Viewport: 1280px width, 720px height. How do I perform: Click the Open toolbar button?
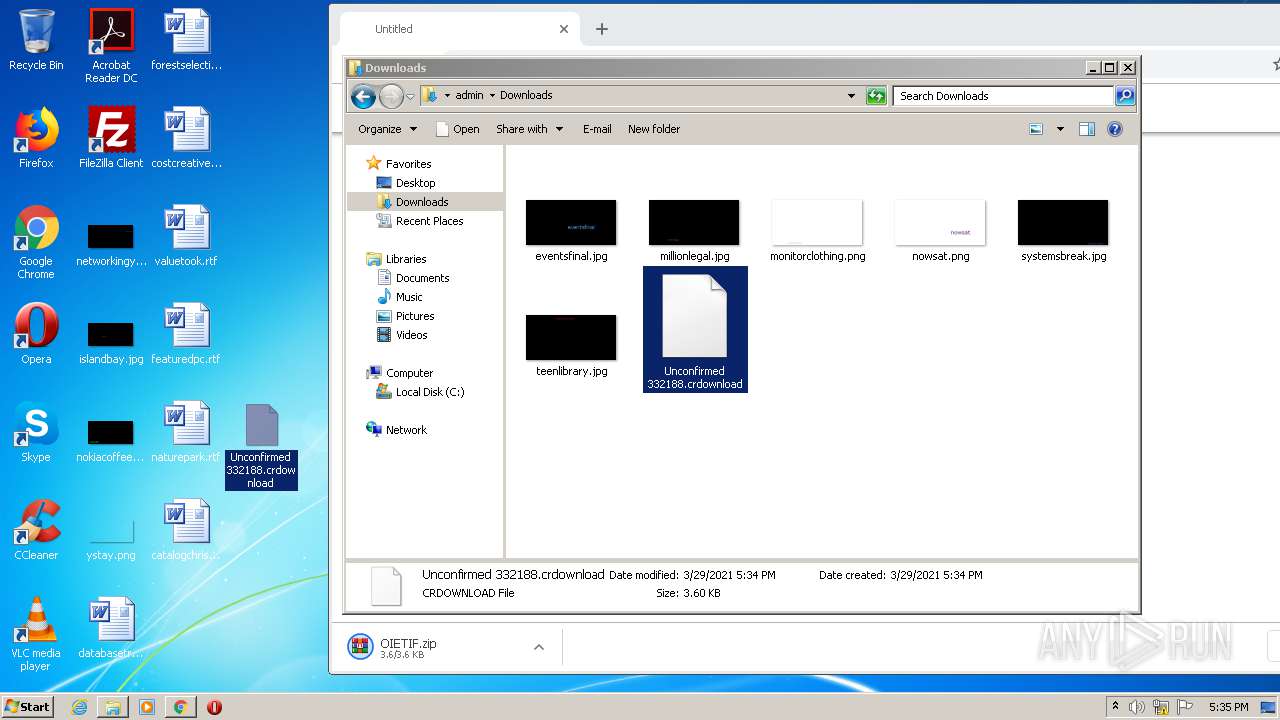tap(457, 129)
